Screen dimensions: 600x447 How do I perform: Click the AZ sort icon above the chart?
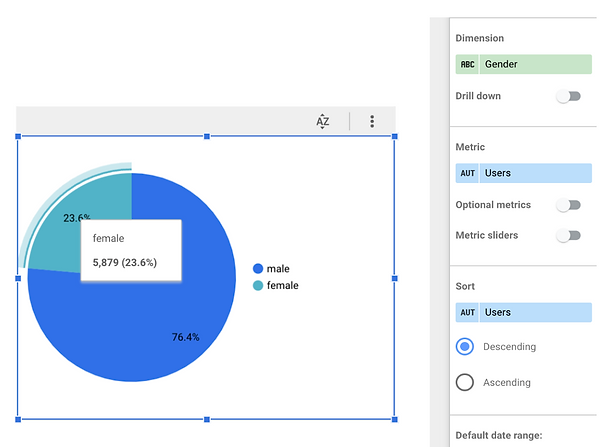[x=323, y=121]
